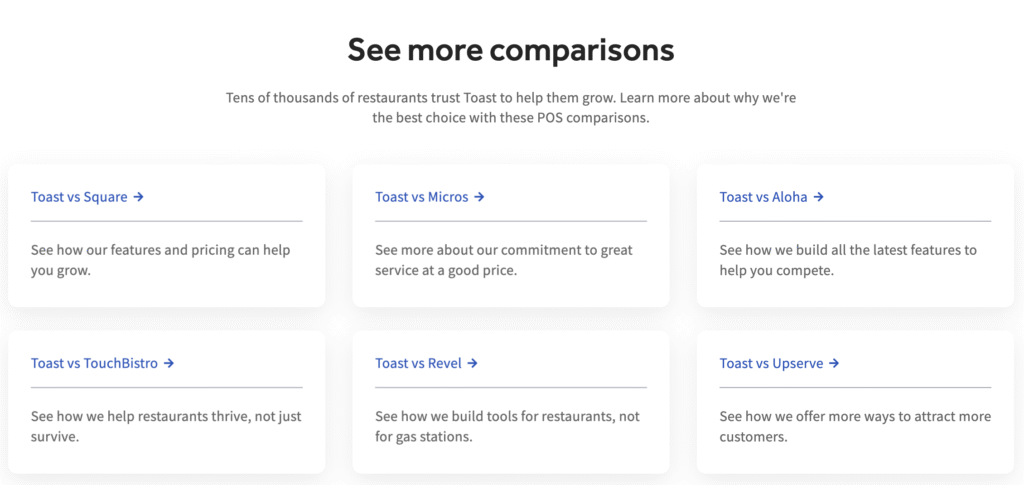Visit the Toast vs Revel comparison link
The width and height of the screenshot is (1024, 485).
pyautogui.click(x=418, y=363)
